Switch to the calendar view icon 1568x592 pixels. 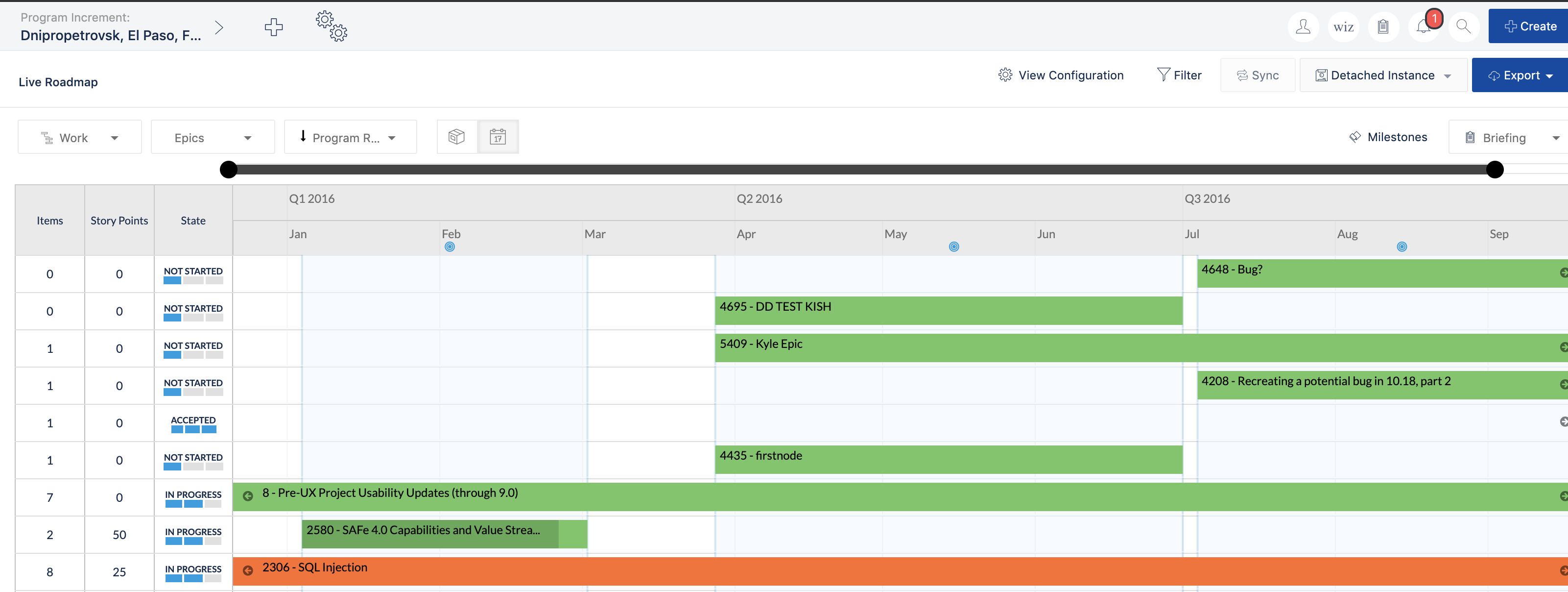(x=498, y=136)
